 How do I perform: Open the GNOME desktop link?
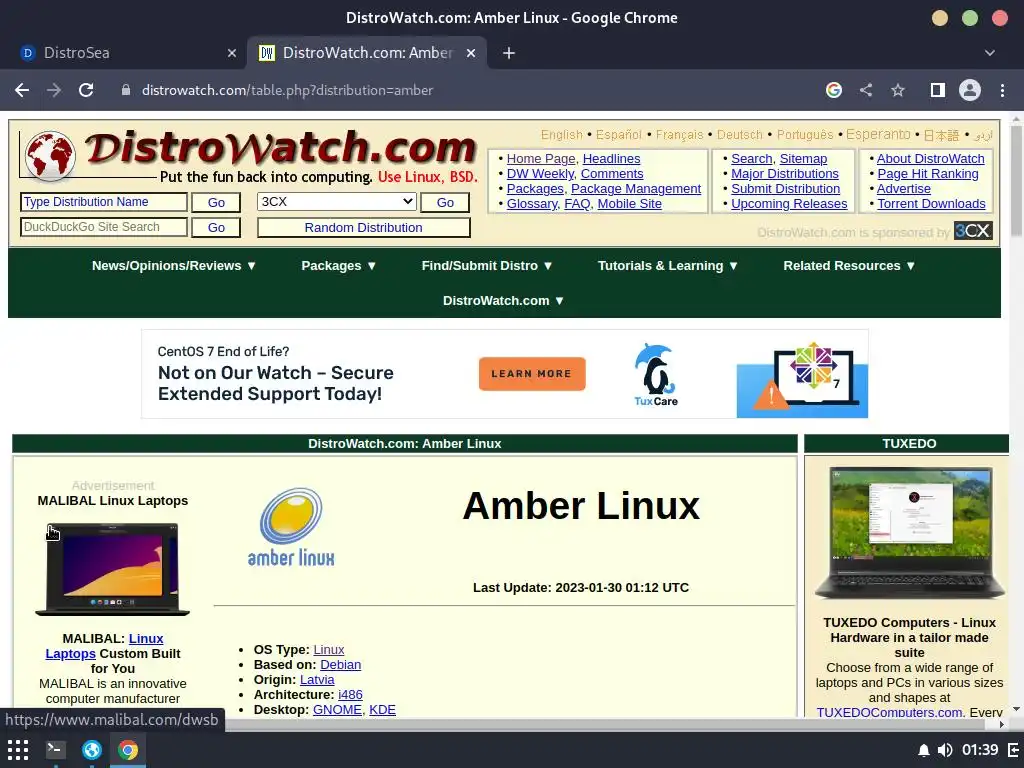click(x=337, y=710)
